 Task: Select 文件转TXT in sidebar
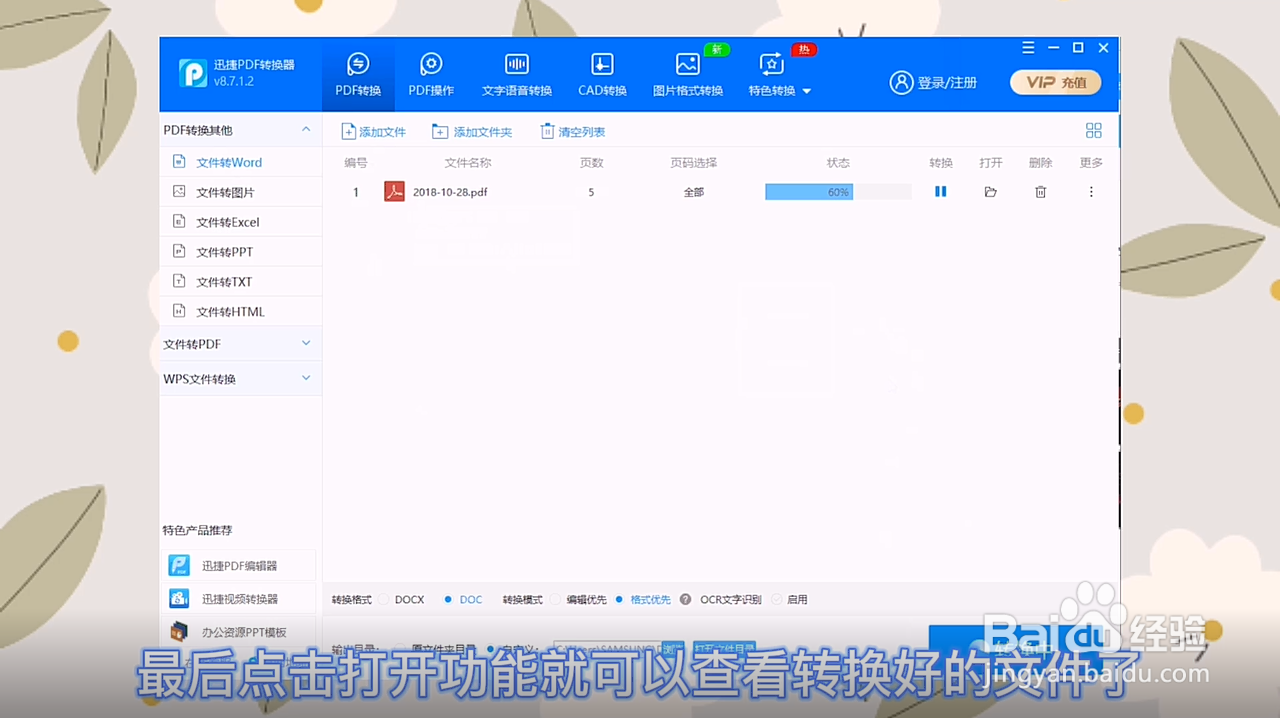pyautogui.click(x=241, y=282)
